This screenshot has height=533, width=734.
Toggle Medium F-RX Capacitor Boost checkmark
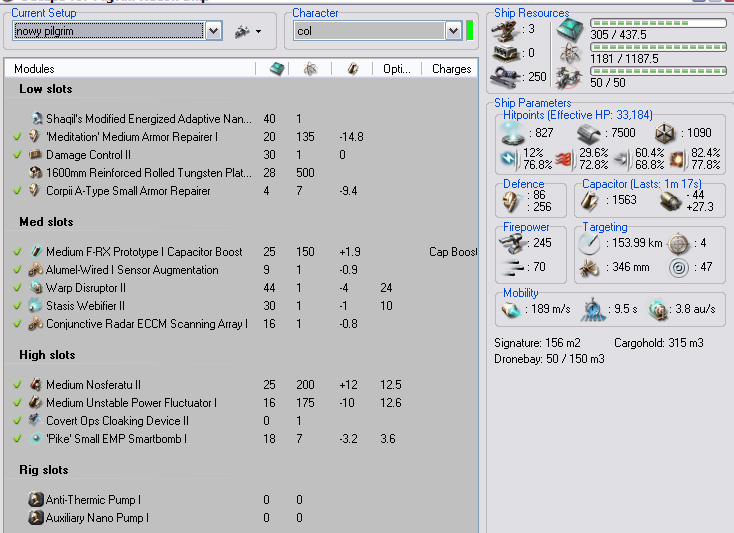tap(17, 251)
